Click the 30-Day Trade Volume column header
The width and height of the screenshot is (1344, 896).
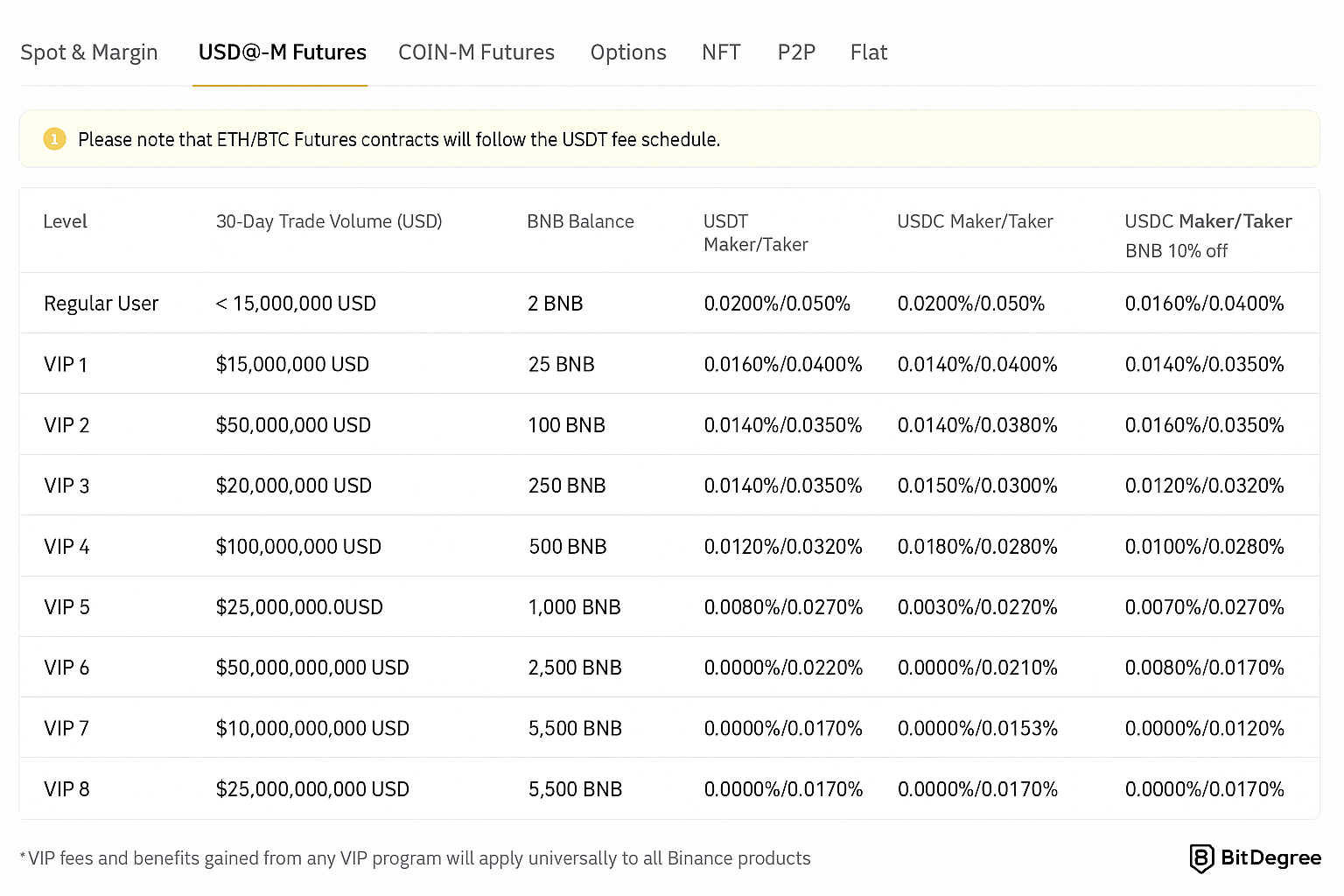[329, 221]
